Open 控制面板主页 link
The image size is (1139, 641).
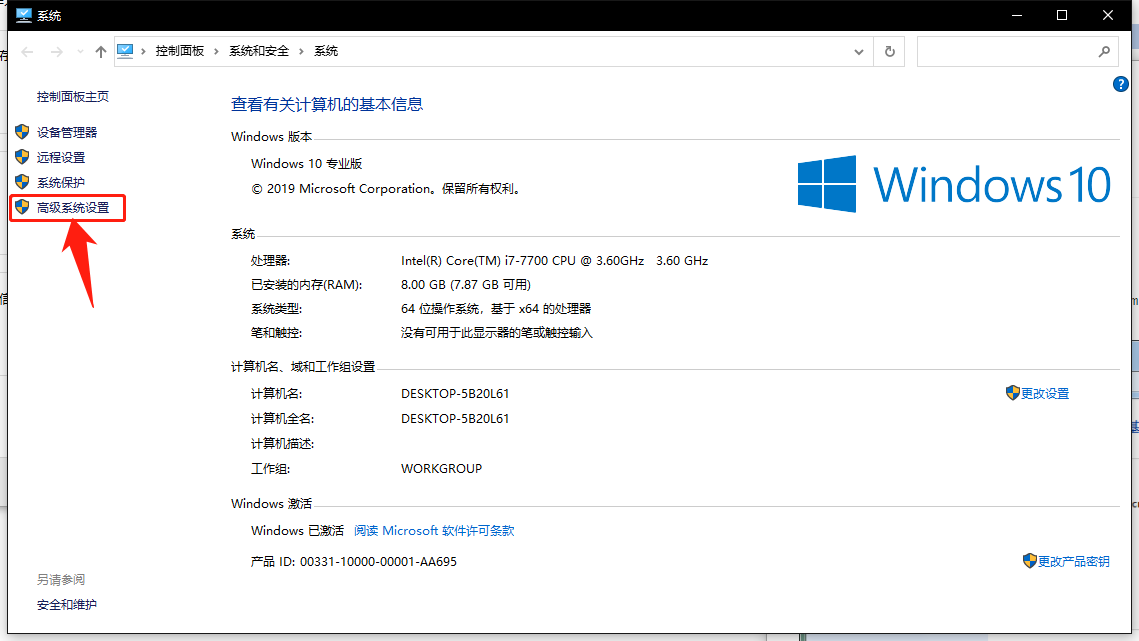coord(73,97)
